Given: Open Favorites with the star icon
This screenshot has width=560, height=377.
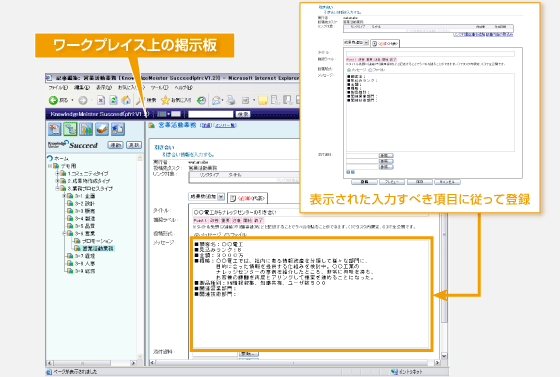Looking at the screenshot, I should click(165, 100).
